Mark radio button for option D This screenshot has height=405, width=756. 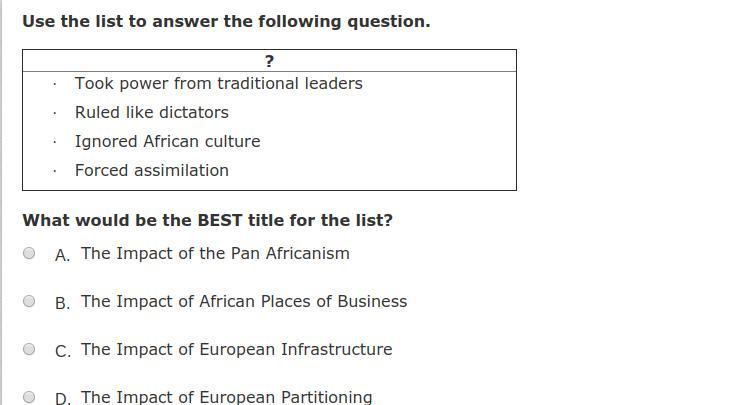click(29, 397)
